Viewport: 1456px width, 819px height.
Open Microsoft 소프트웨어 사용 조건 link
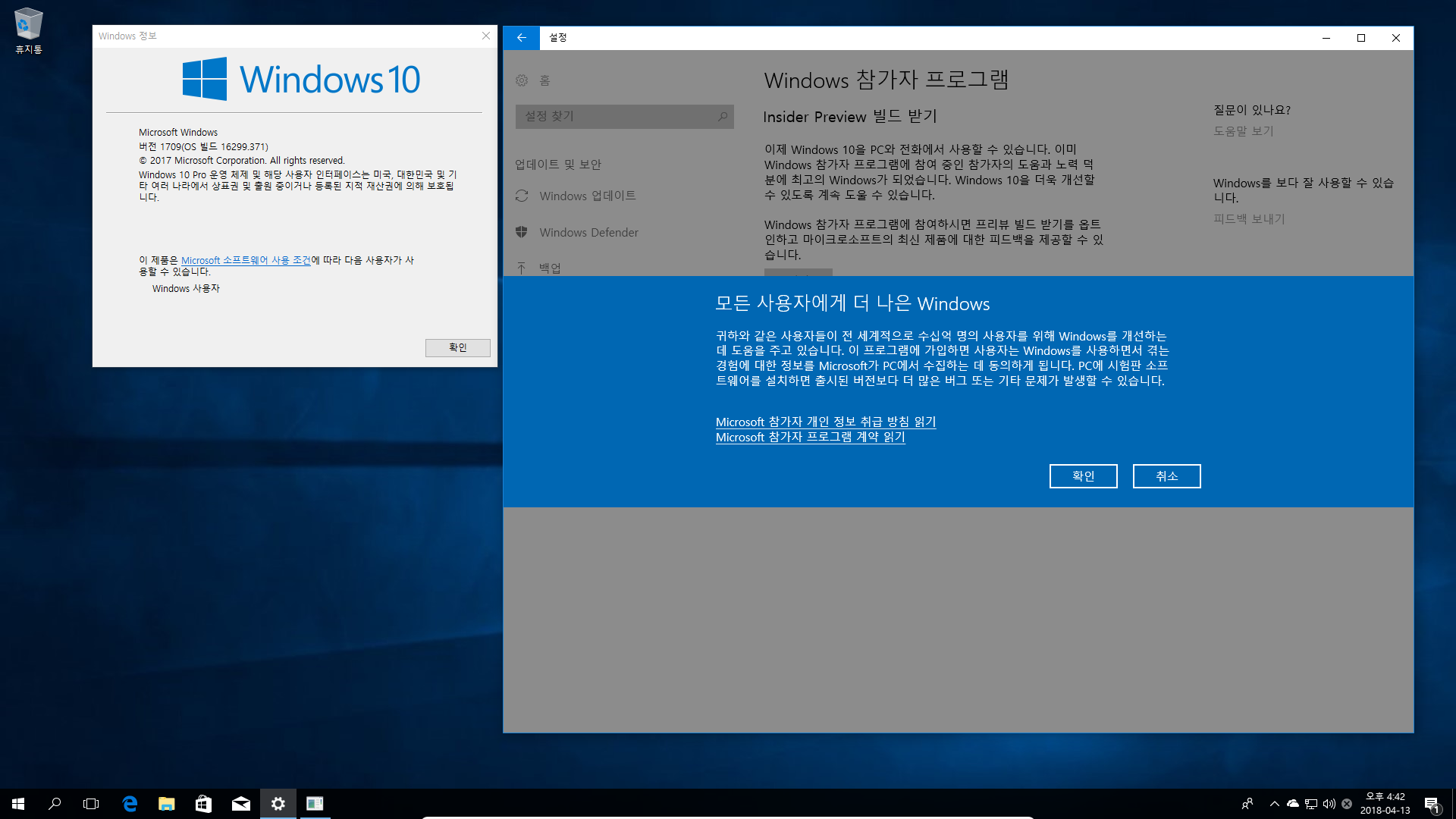[246, 260]
